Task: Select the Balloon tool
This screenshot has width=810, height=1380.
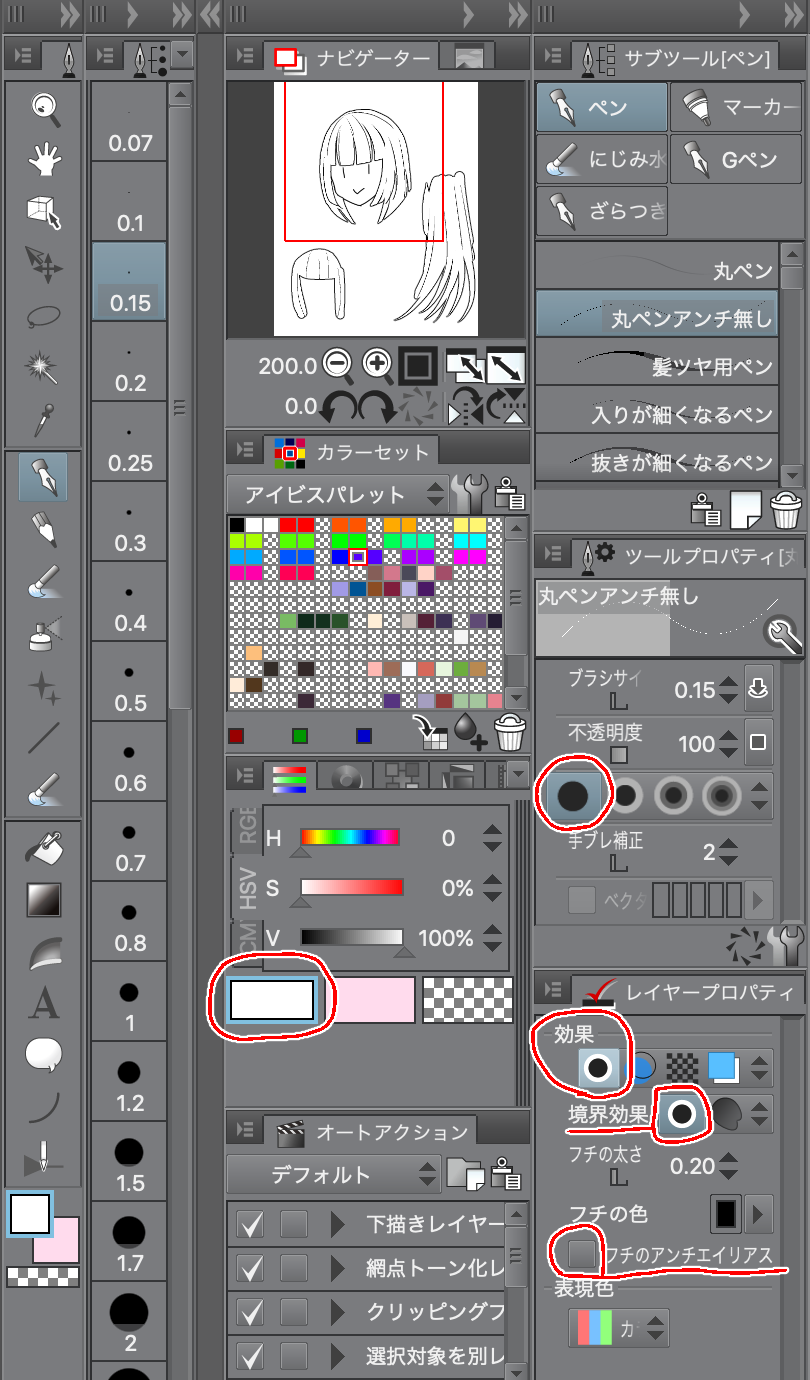Action: pyautogui.click(x=43, y=1055)
